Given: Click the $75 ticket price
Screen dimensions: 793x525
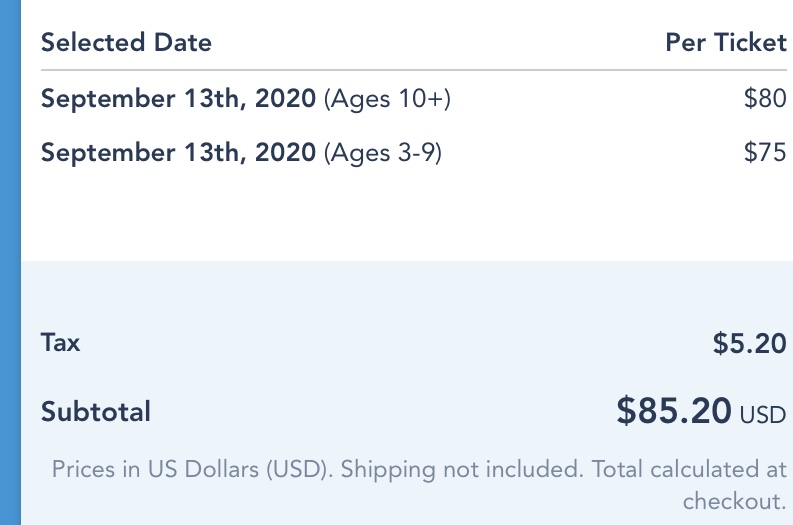Looking at the screenshot, I should coord(765,153).
